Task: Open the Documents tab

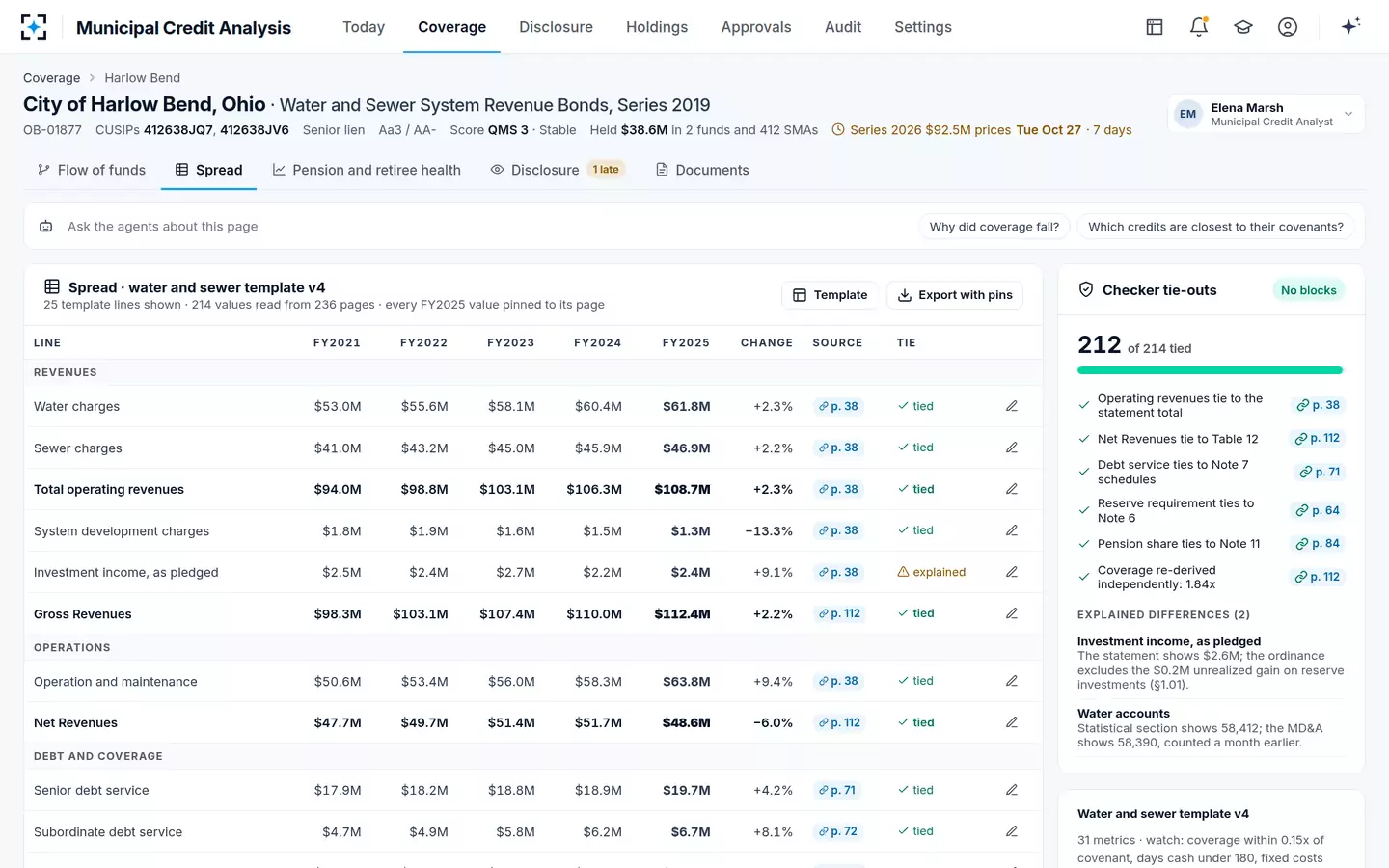Action: 702,170
